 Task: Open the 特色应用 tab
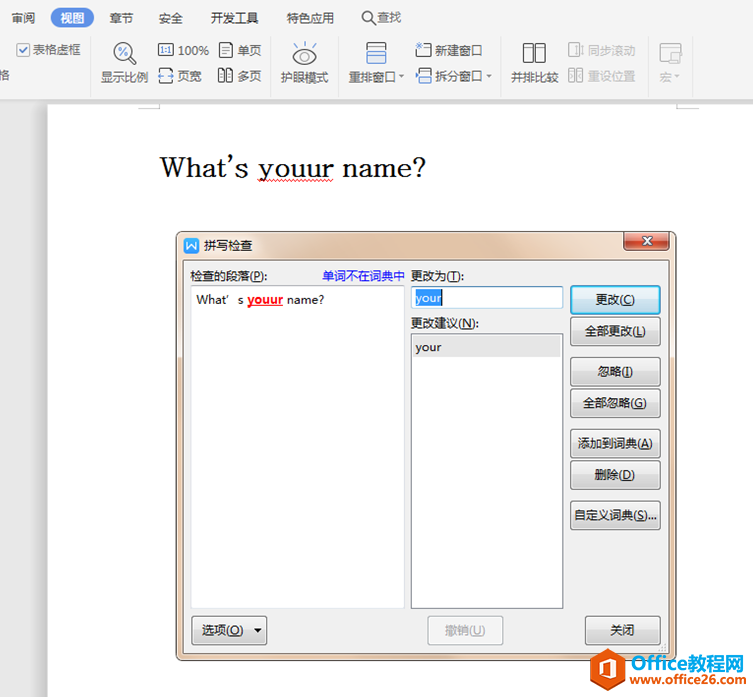(310, 18)
